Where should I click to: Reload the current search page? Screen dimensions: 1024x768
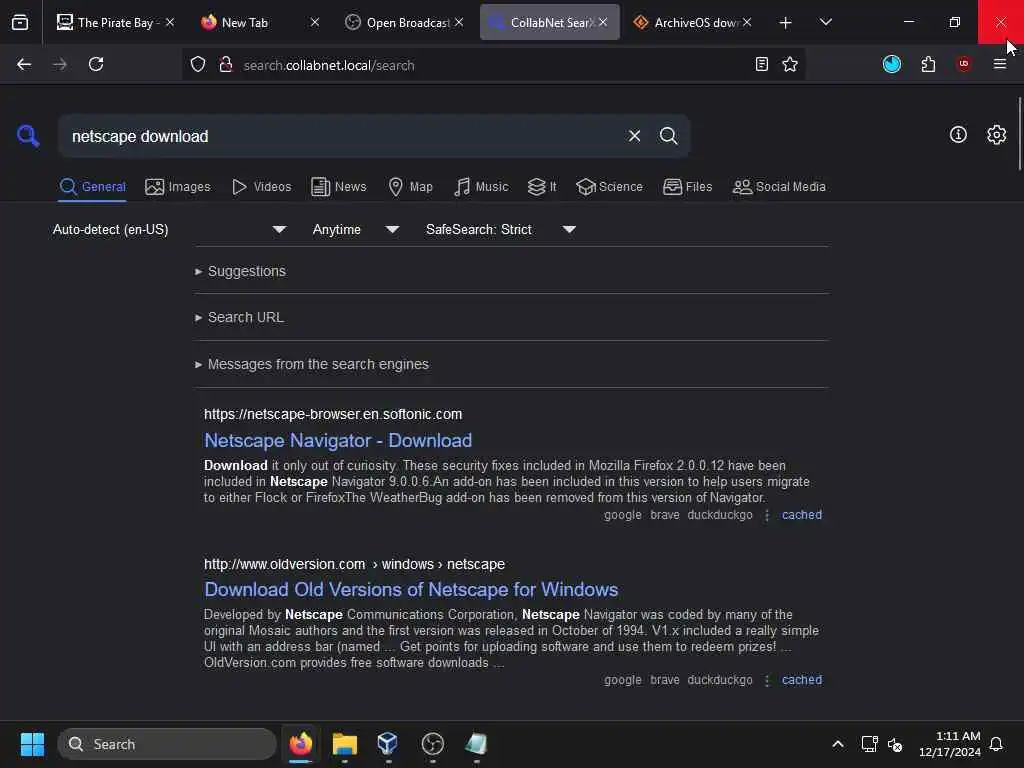click(x=96, y=65)
